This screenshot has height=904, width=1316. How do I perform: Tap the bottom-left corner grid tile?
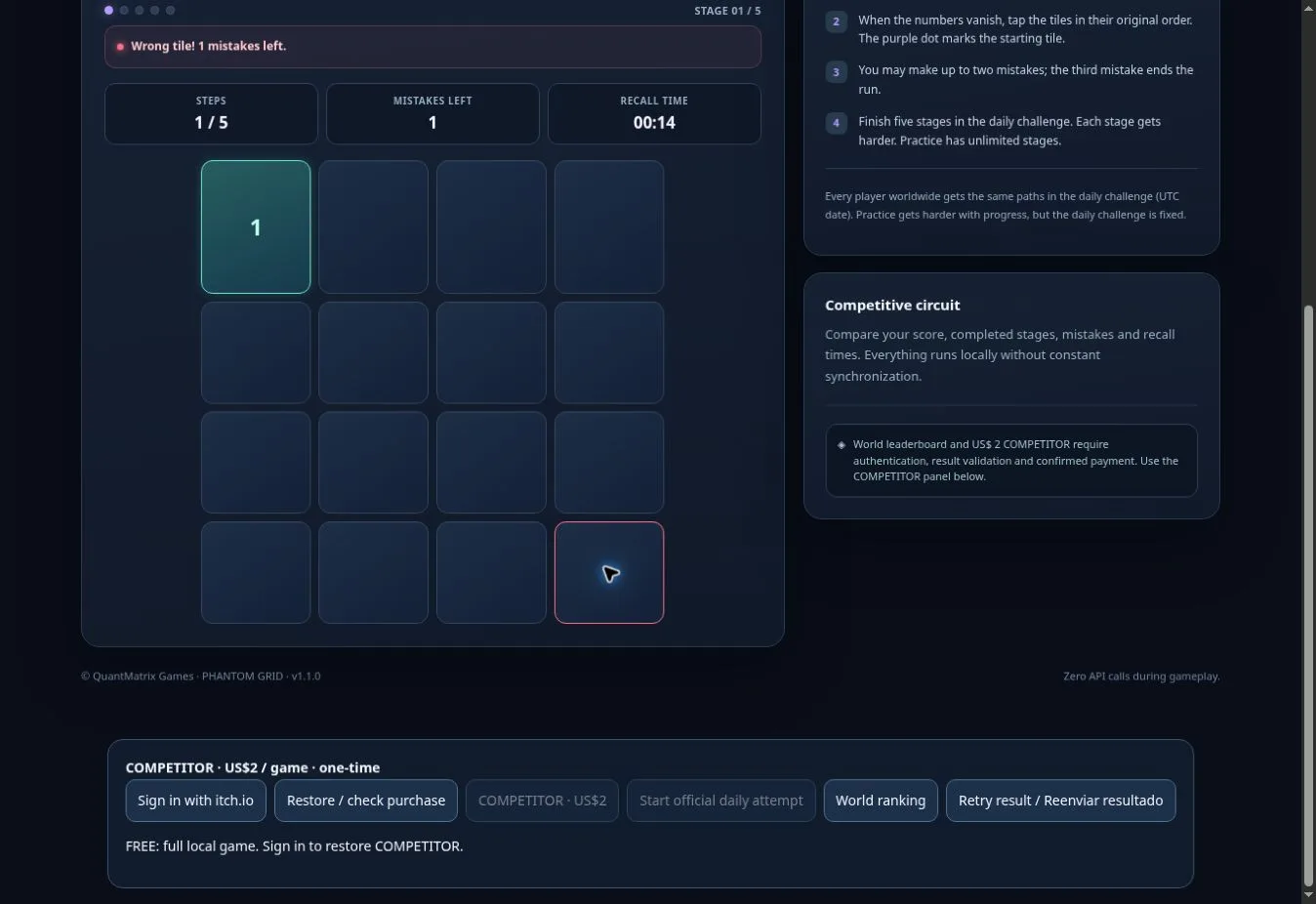pyautogui.click(x=256, y=572)
